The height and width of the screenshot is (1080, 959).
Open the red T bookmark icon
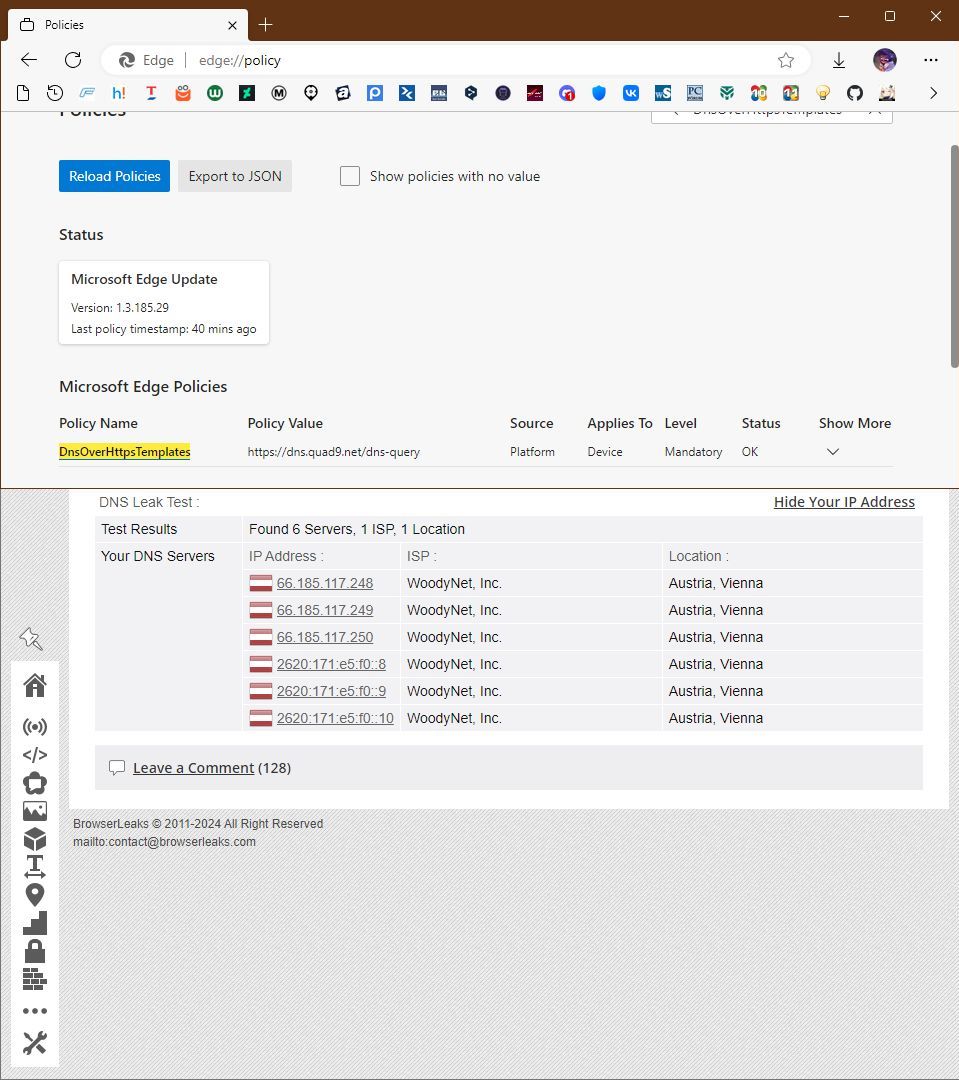click(151, 93)
